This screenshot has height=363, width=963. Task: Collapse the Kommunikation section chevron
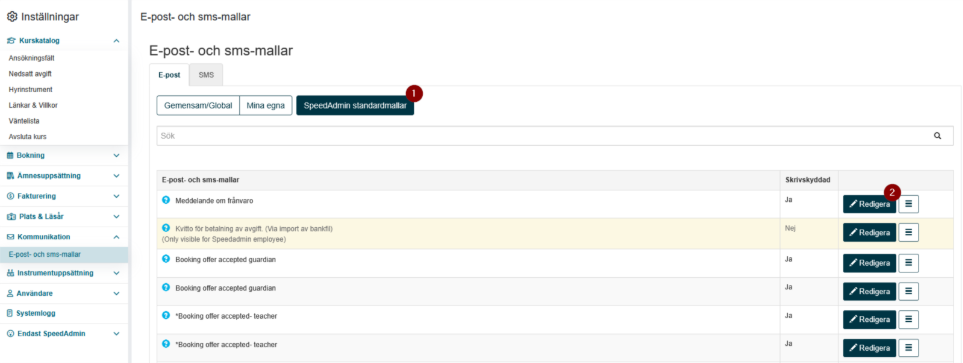coord(117,236)
